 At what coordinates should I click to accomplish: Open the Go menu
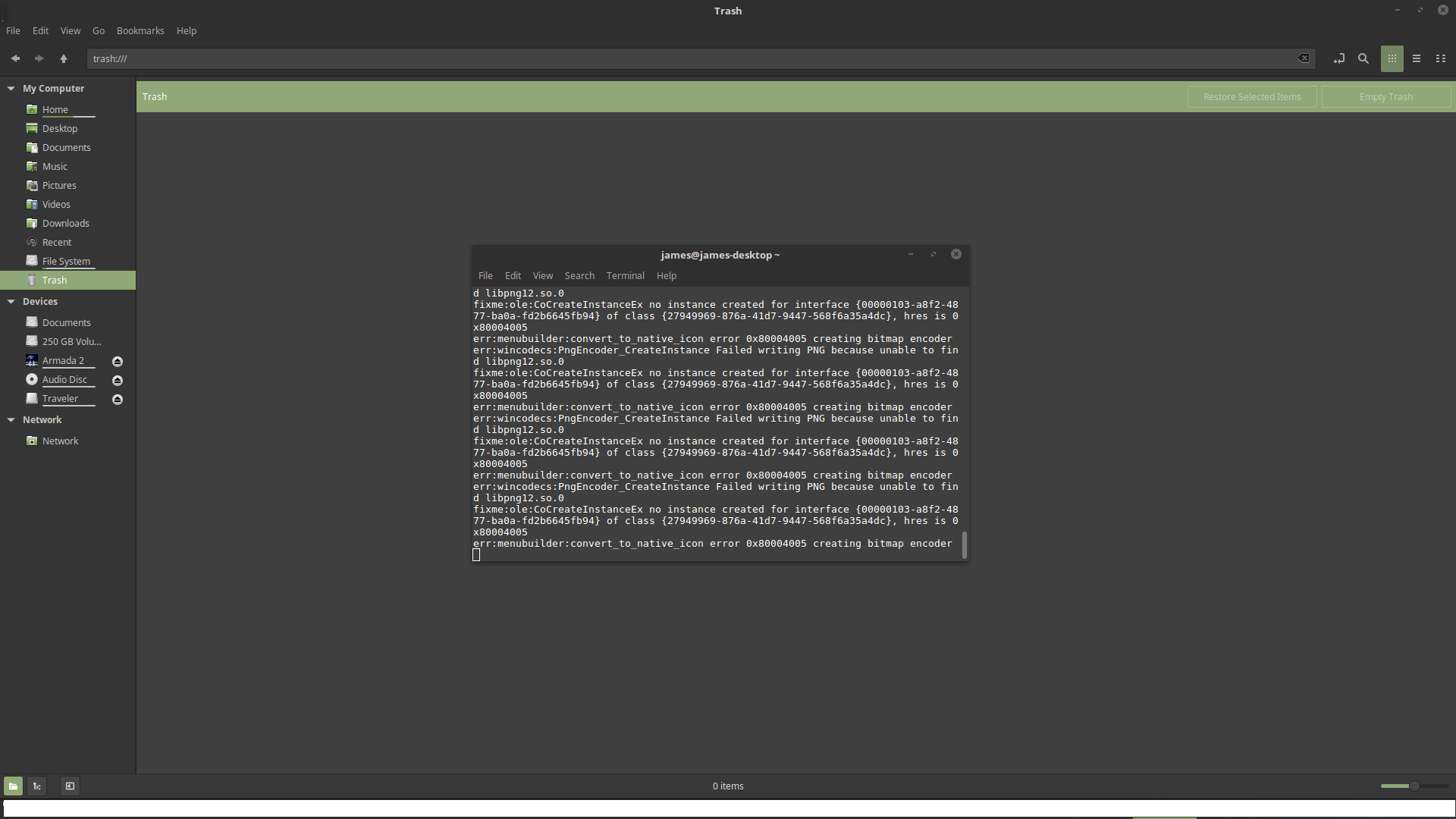[99, 30]
